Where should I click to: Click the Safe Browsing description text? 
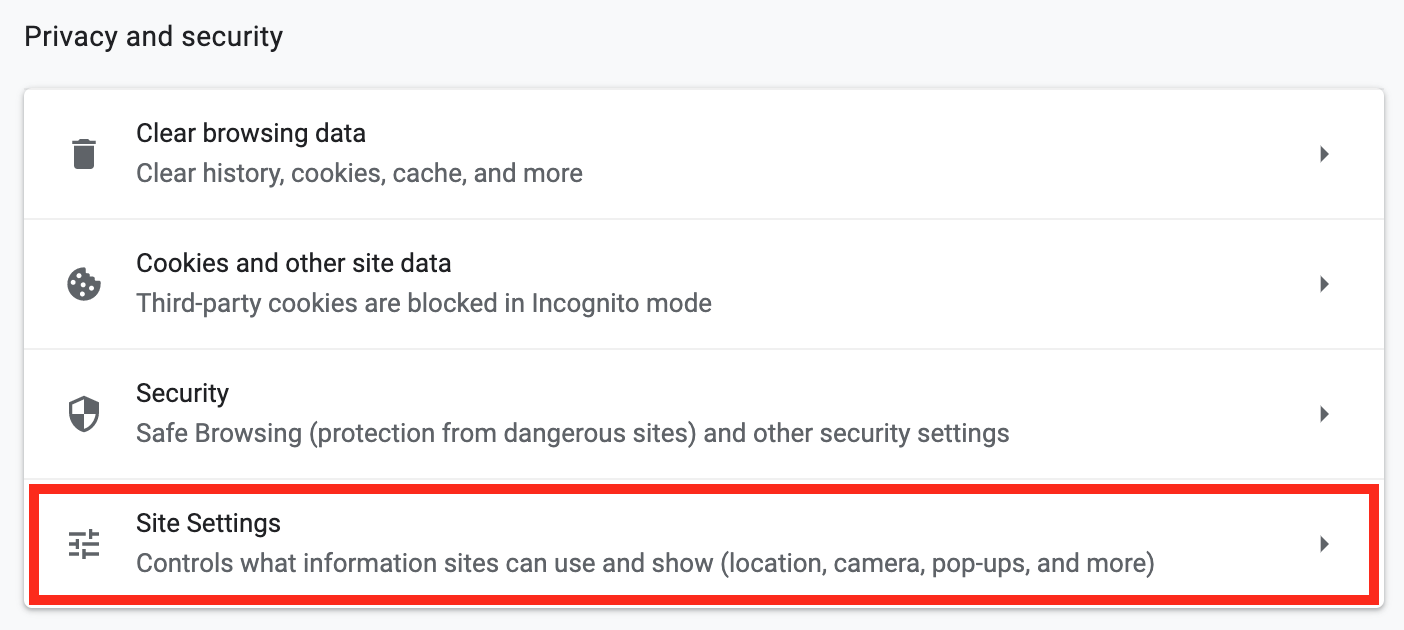point(573,434)
